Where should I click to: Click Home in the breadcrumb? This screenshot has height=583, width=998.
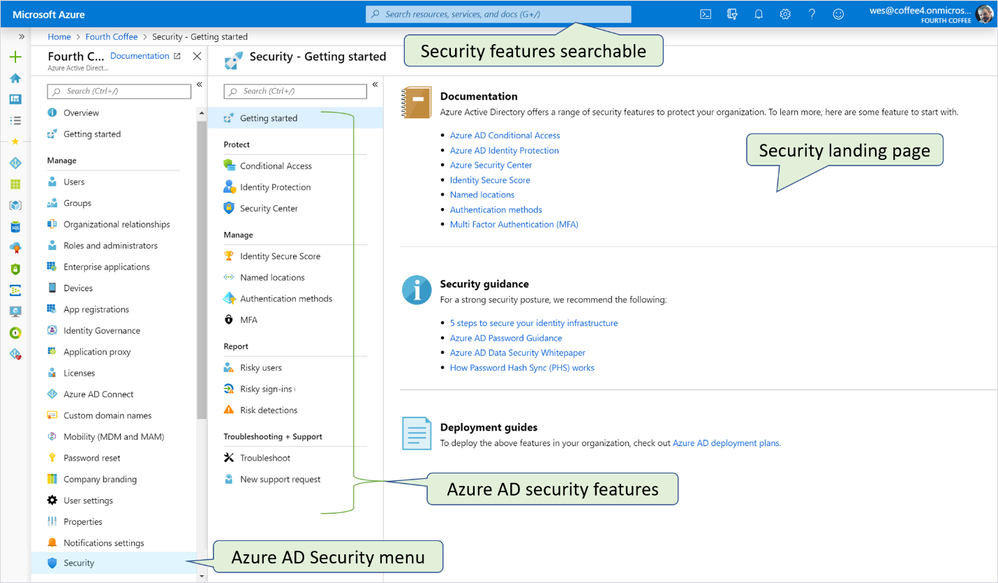(x=59, y=36)
